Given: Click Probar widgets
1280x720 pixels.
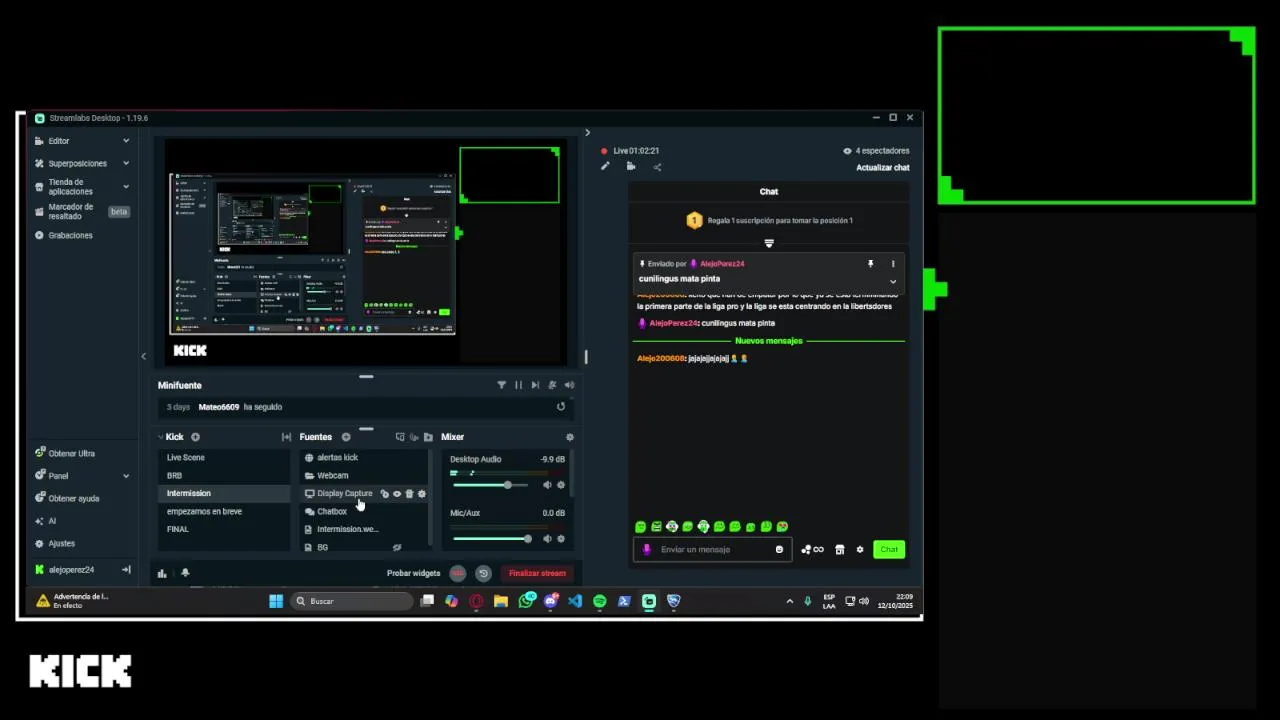Looking at the screenshot, I should 413,573.
